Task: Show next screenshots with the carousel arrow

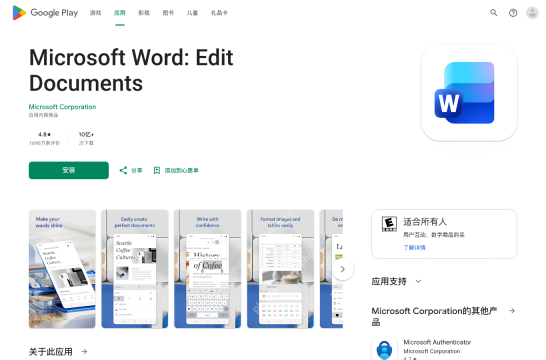Action: point(343,269)
